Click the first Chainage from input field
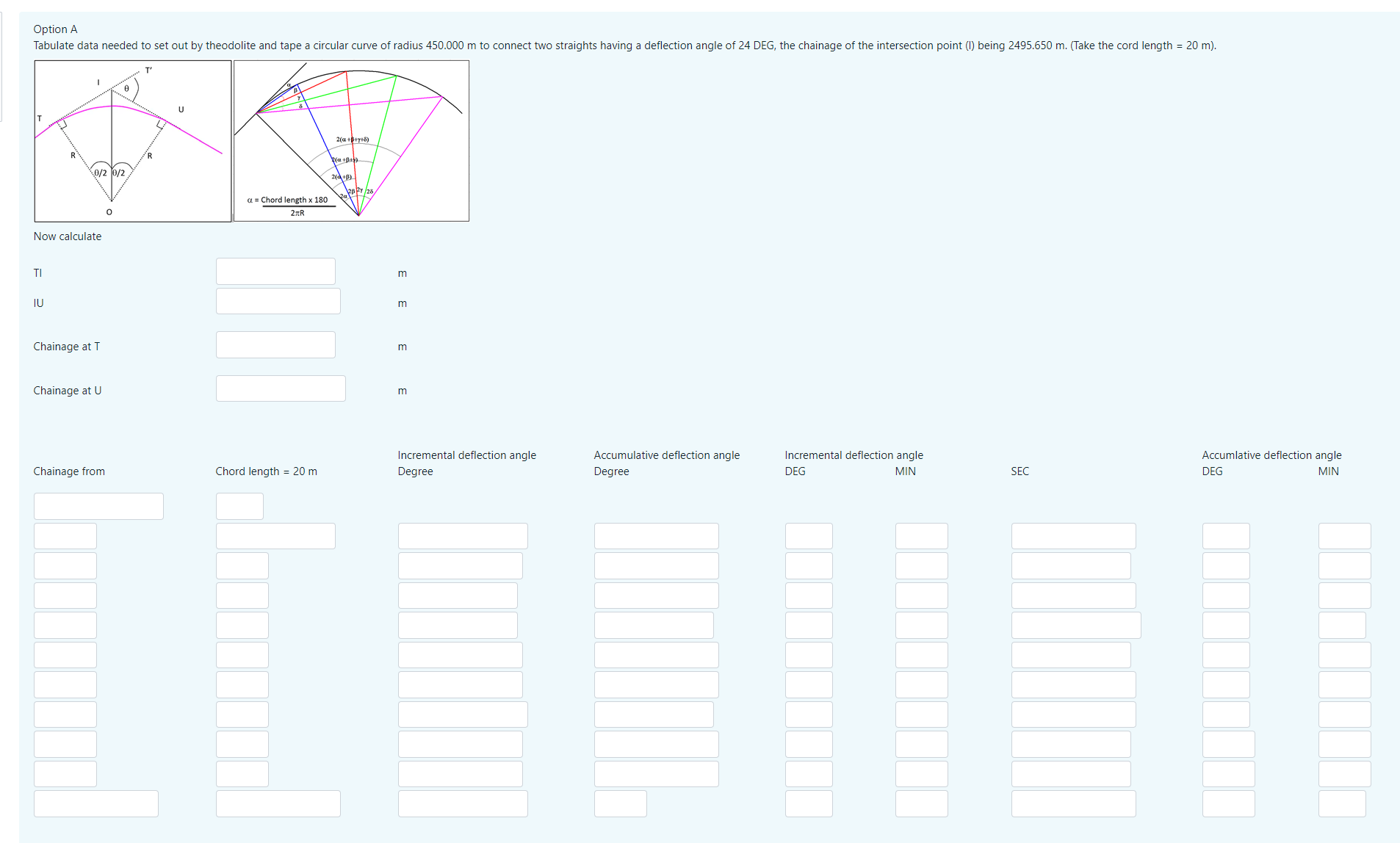The height and width of the screenshot is (843, 1400). pos(98,506)
